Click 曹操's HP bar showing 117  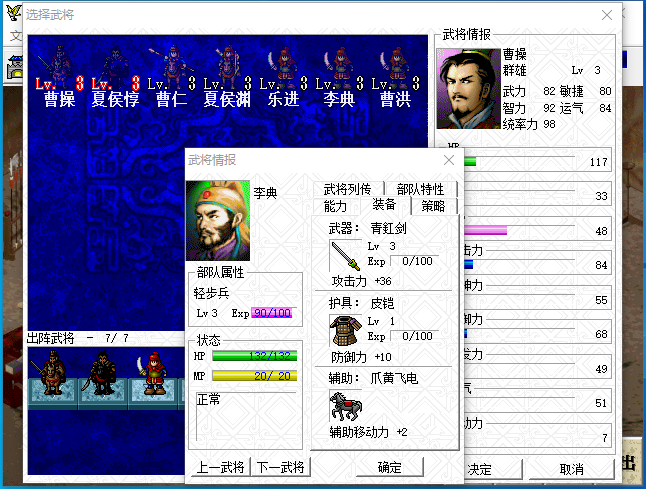pos(519,161)
